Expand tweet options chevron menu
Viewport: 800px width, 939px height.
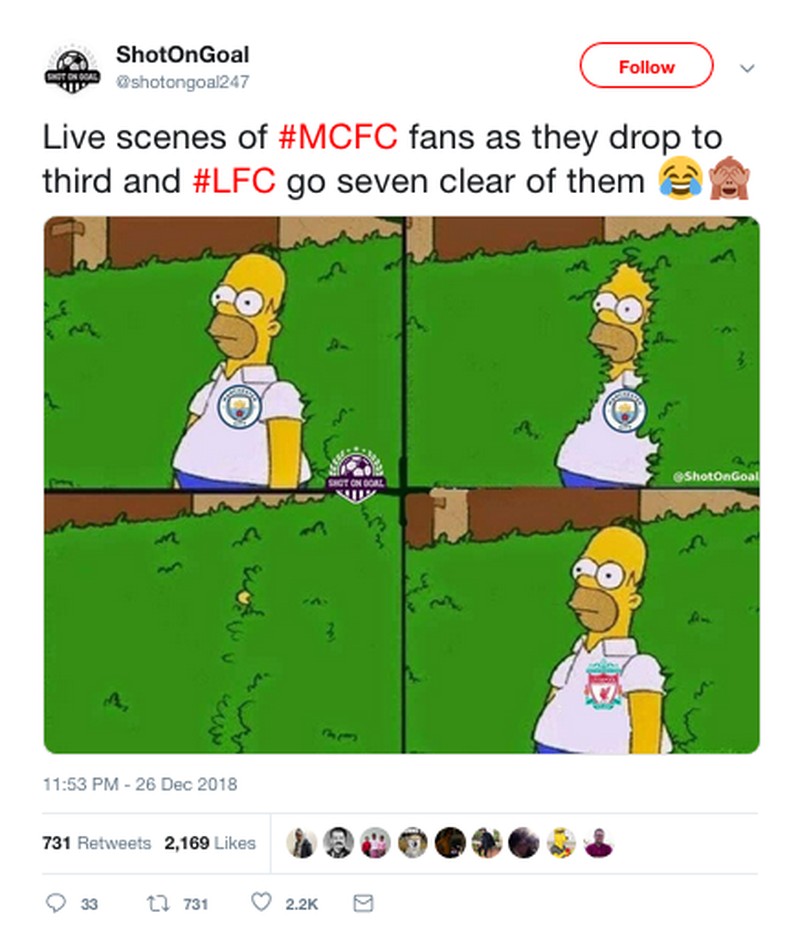point(746,68)
